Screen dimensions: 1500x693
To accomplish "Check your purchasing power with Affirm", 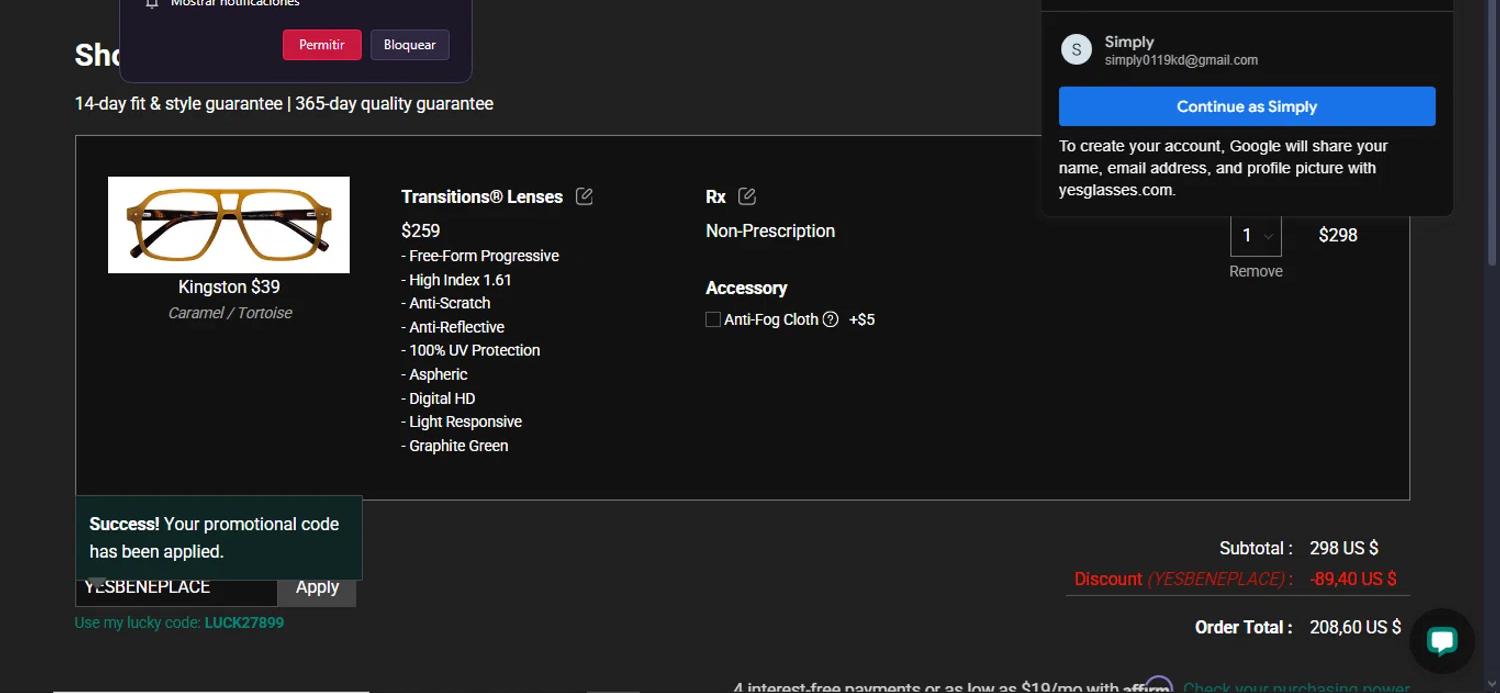I will pos(1296,687).
